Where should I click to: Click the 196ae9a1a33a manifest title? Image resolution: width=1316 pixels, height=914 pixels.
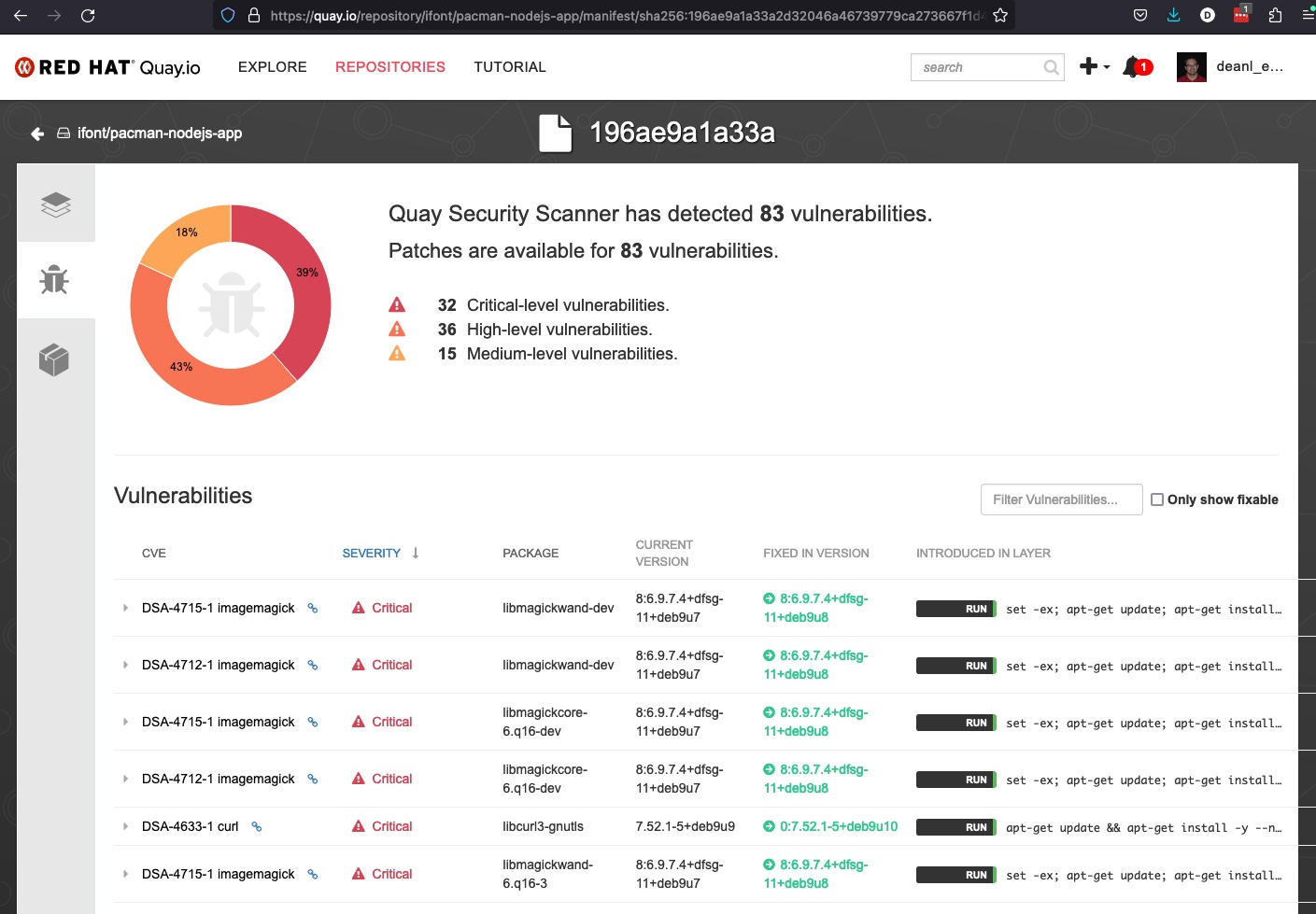[682, 133]
